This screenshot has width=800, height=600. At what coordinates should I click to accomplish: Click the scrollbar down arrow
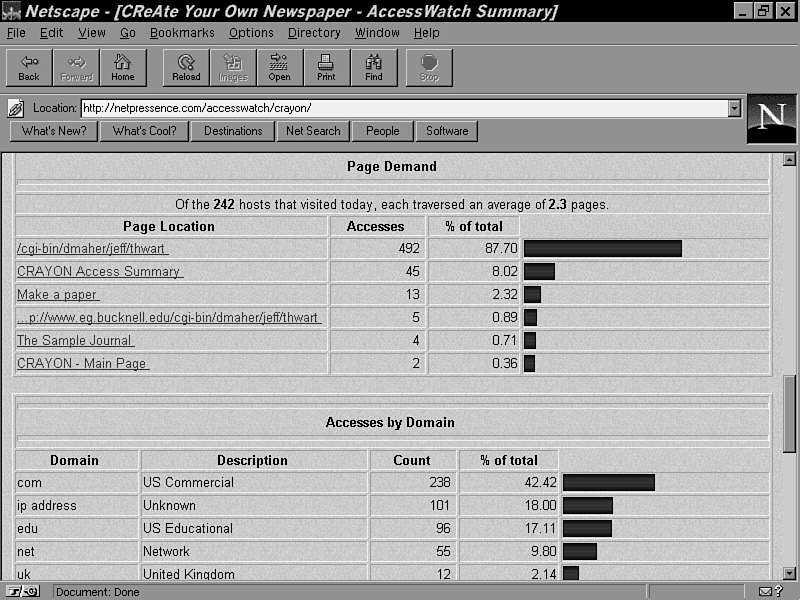(x=789, y=573)
